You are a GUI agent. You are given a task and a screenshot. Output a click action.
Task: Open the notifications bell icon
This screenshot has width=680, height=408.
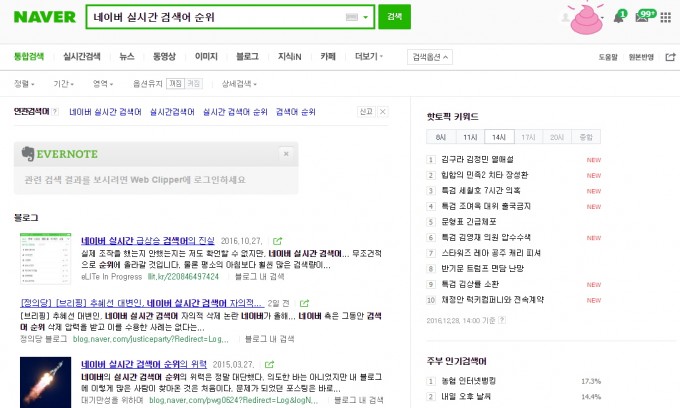619,17
